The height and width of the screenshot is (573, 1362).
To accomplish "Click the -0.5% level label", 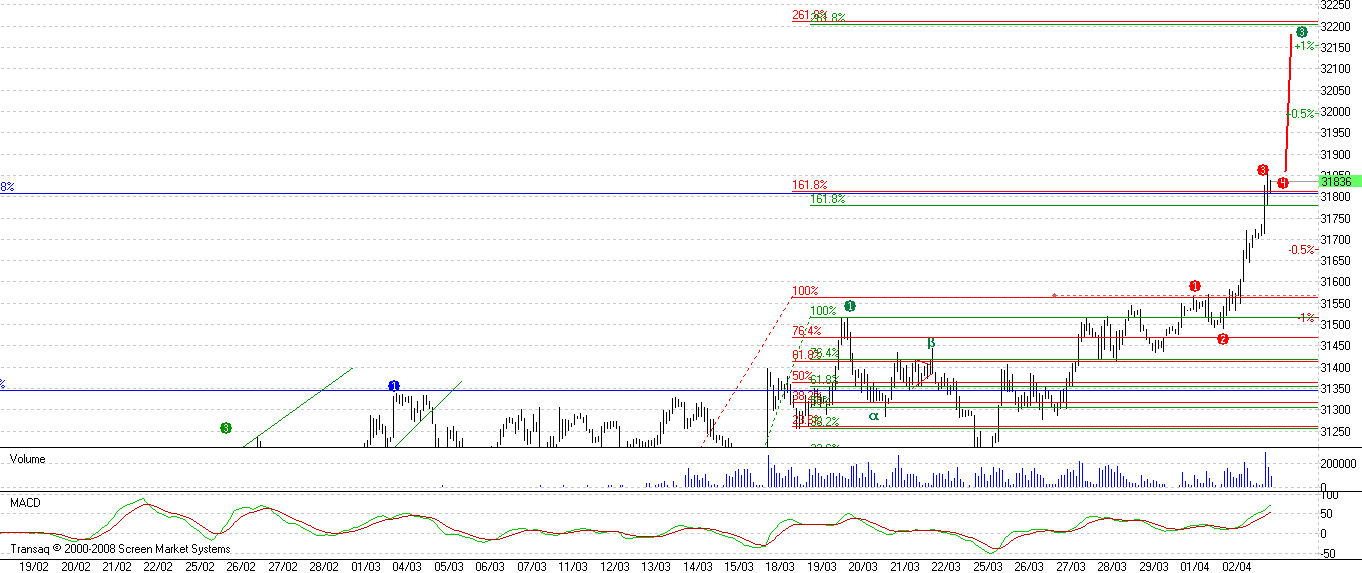I will point(1301,250).
